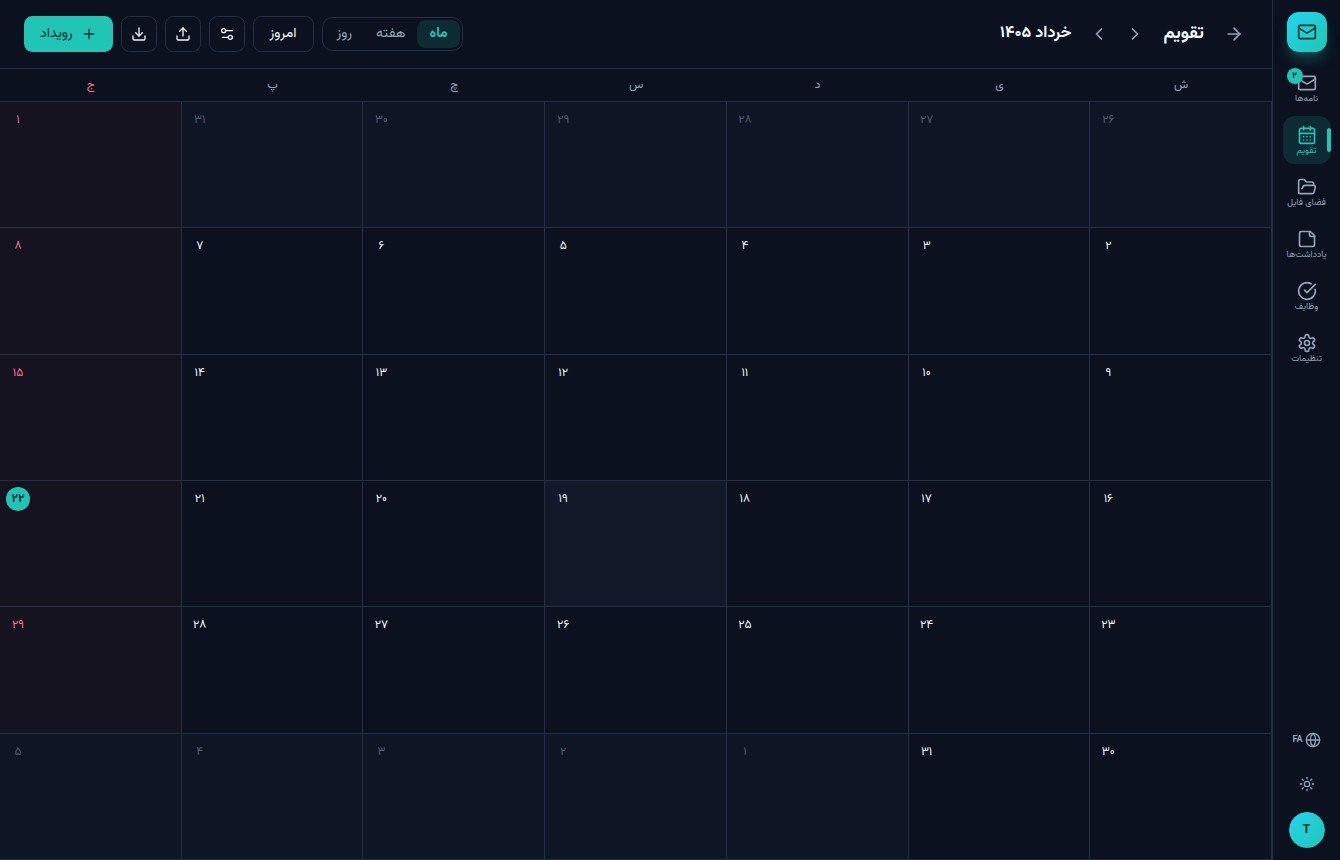Image resolution: width=1340 pixels, height=860 pixels.
Task: Switch to ماه month view tab
Action: 438,33
